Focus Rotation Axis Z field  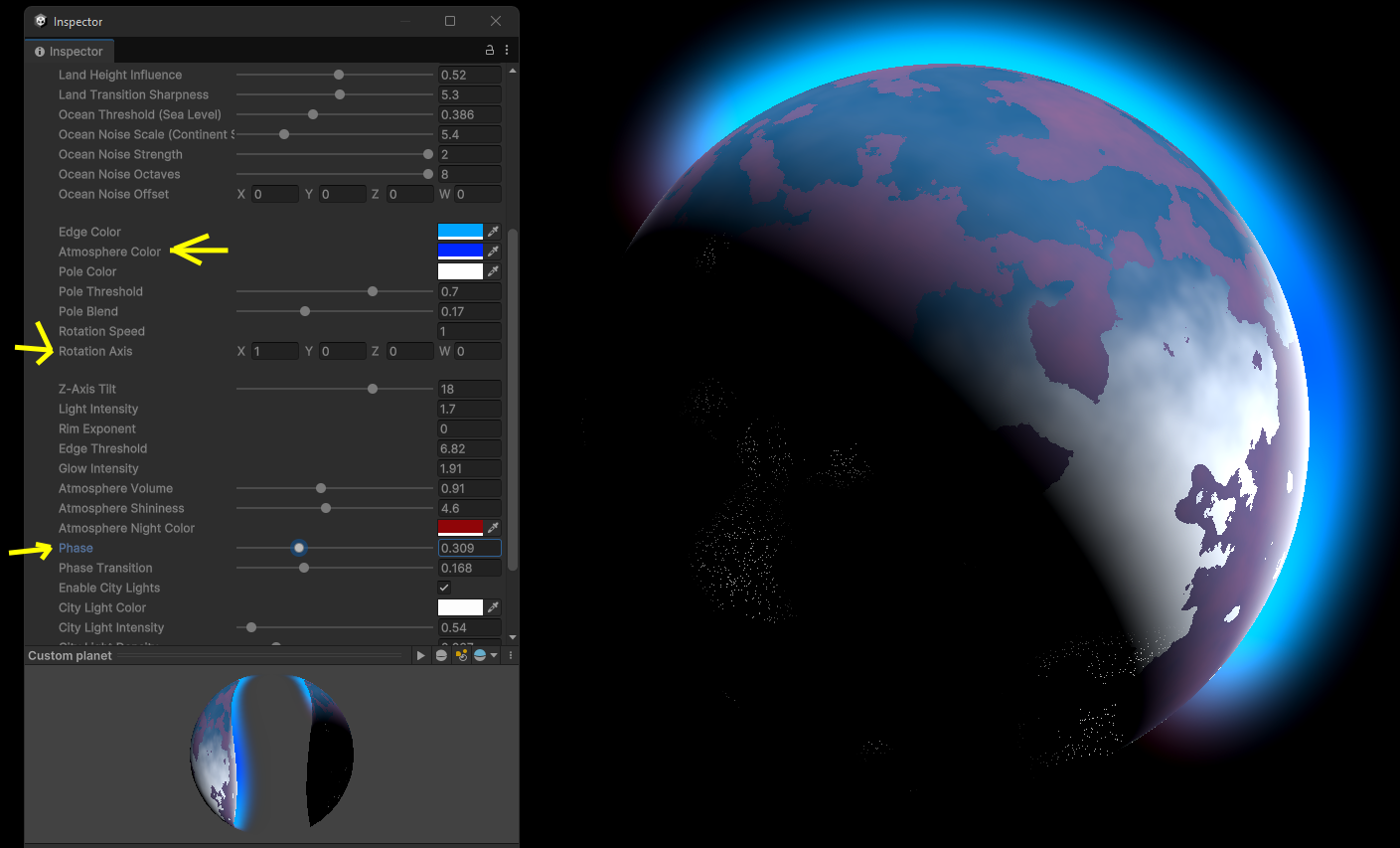tap(409, 351)
